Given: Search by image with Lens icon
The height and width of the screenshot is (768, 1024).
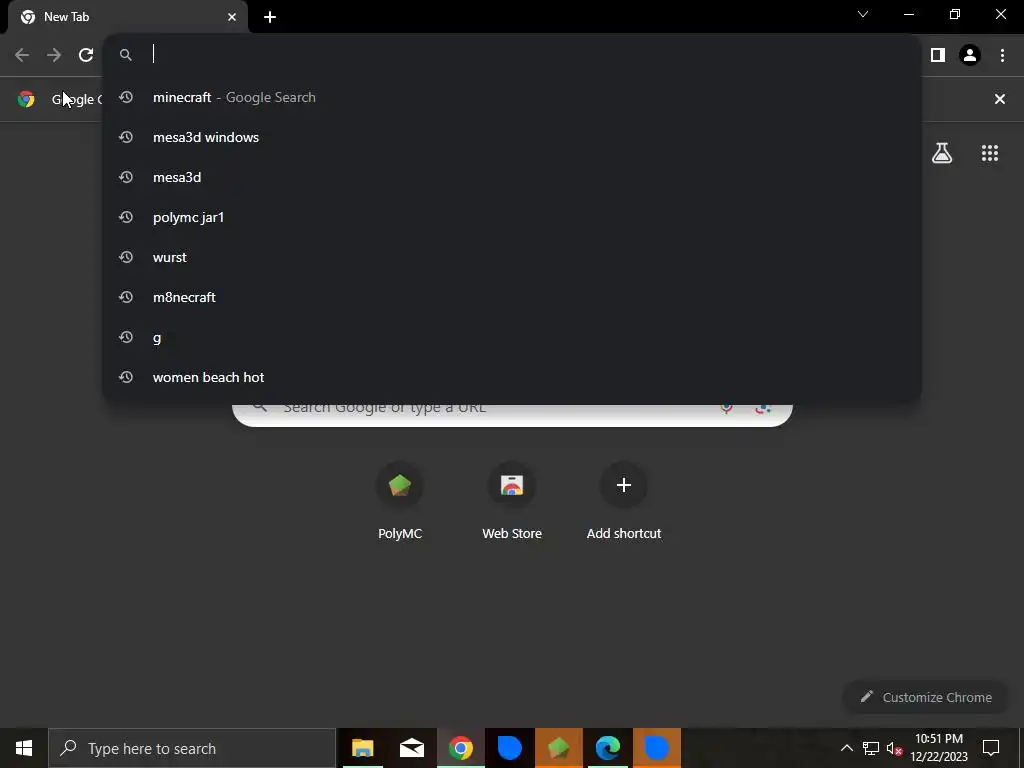Looking at the screenshot, I should point(763,409).
